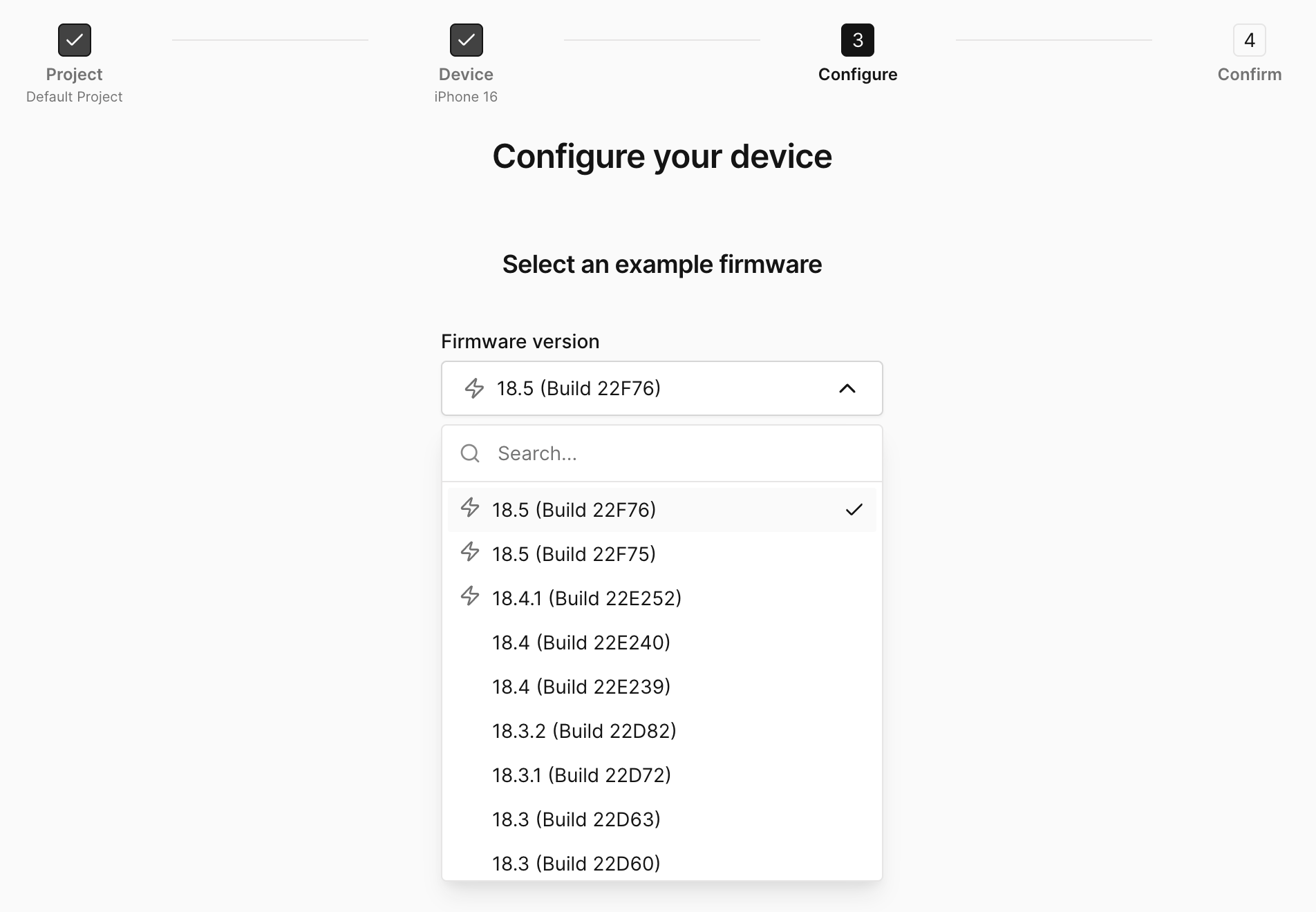This screenshot has width=1316, height=912.
Task: Collapse the firmware dropdown chevron
Action: coord(847,388)
